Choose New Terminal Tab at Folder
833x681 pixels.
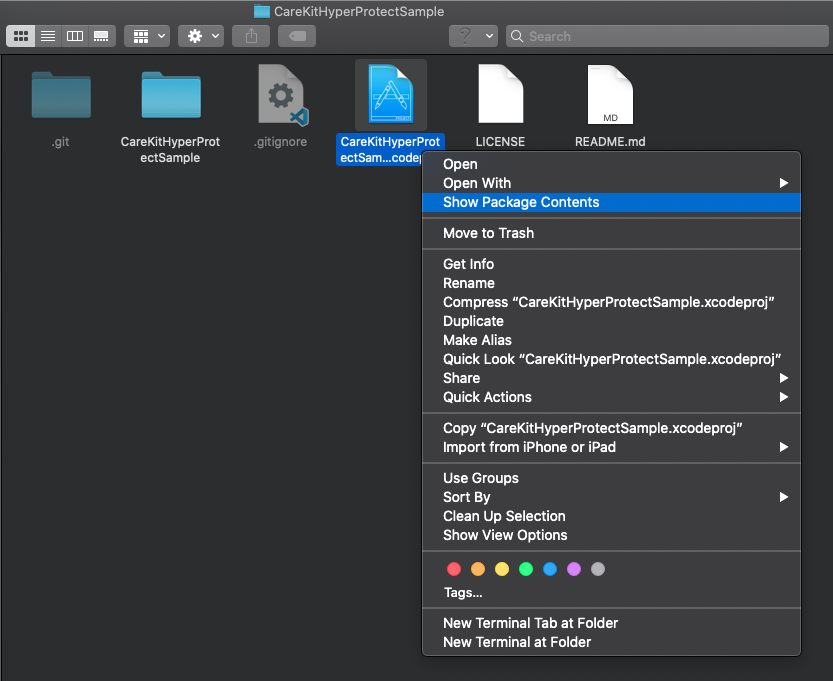[x=611, y=623]
